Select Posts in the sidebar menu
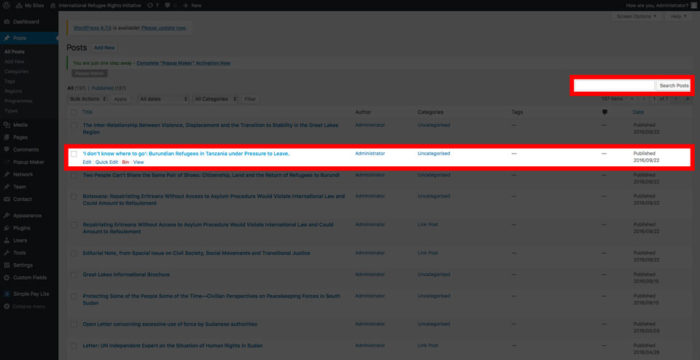This screenshot has width=700, height=360. point(29,38)
